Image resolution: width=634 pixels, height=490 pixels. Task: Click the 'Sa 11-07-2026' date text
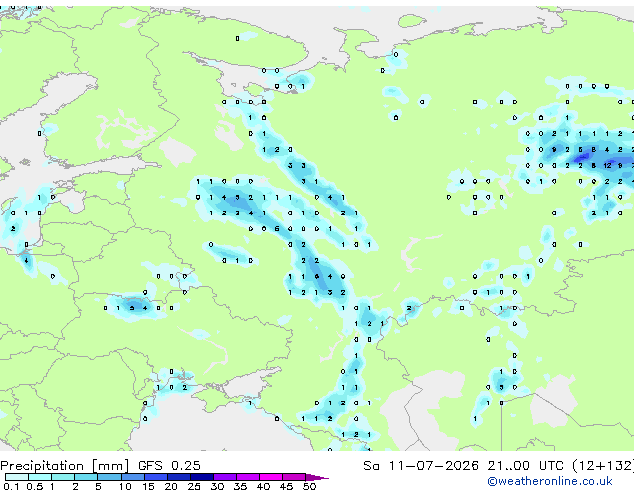pyautogui.click(x=421, y=466)
